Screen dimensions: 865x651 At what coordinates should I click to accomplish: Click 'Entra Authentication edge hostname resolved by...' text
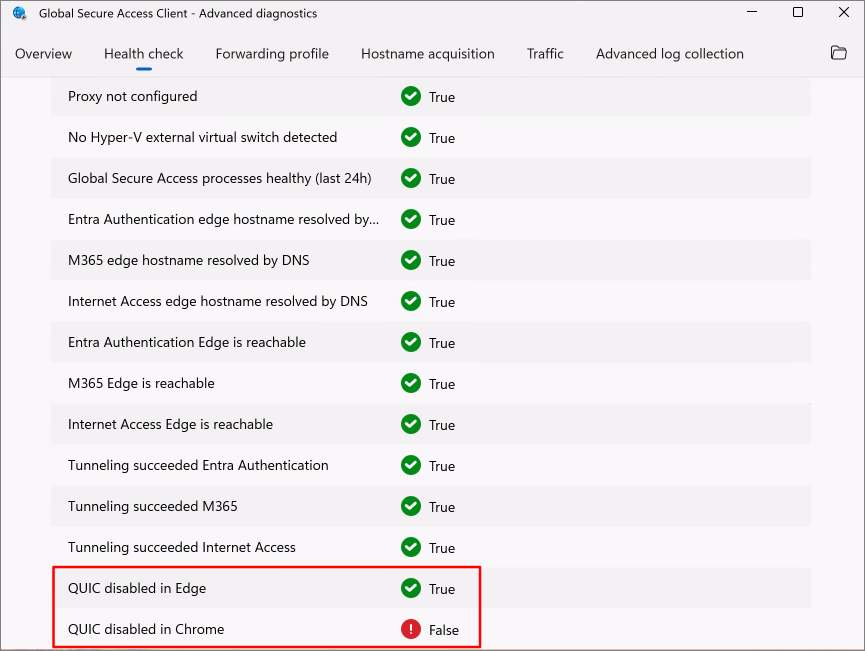(223, 220)
